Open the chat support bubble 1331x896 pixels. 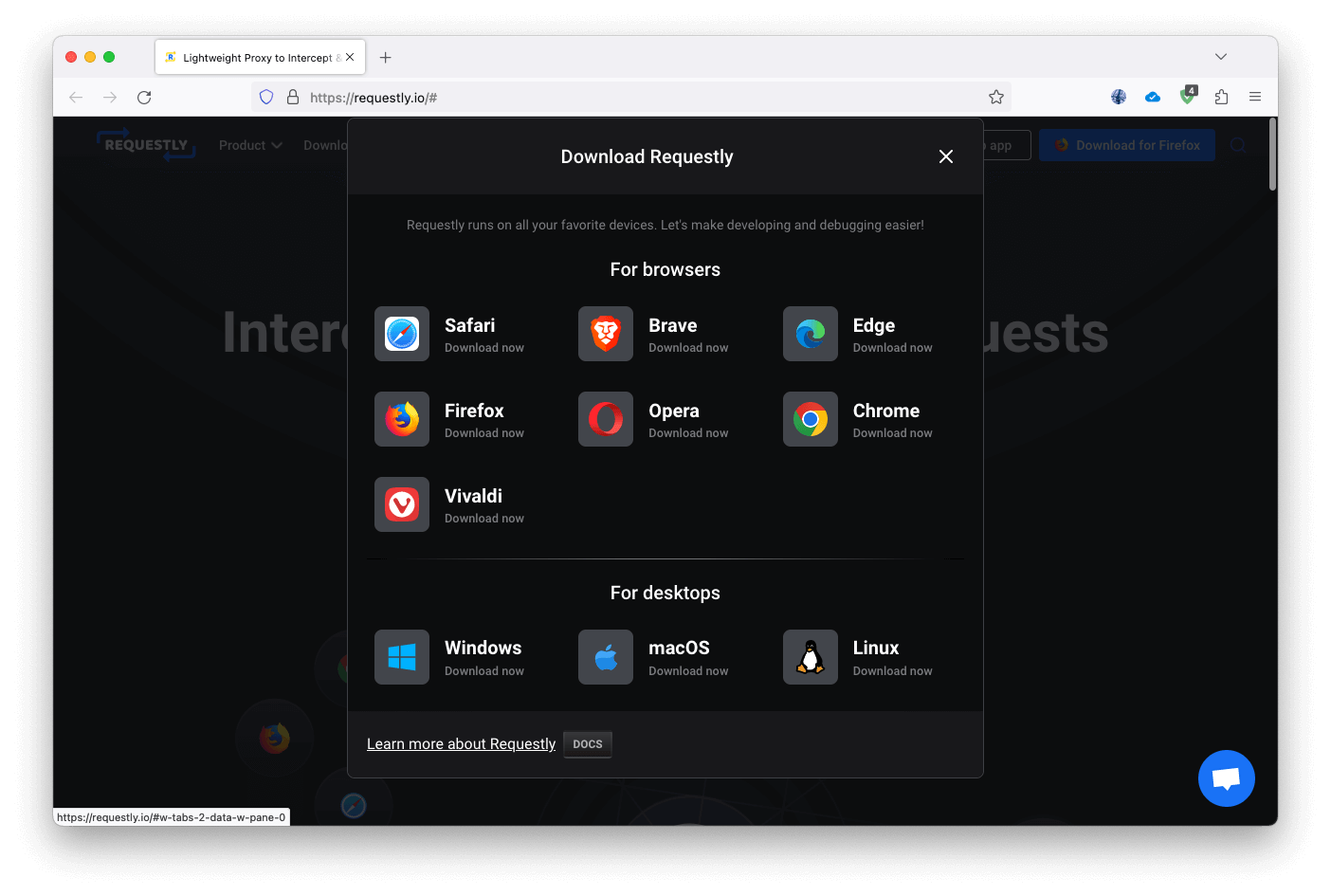(1227, 778)
